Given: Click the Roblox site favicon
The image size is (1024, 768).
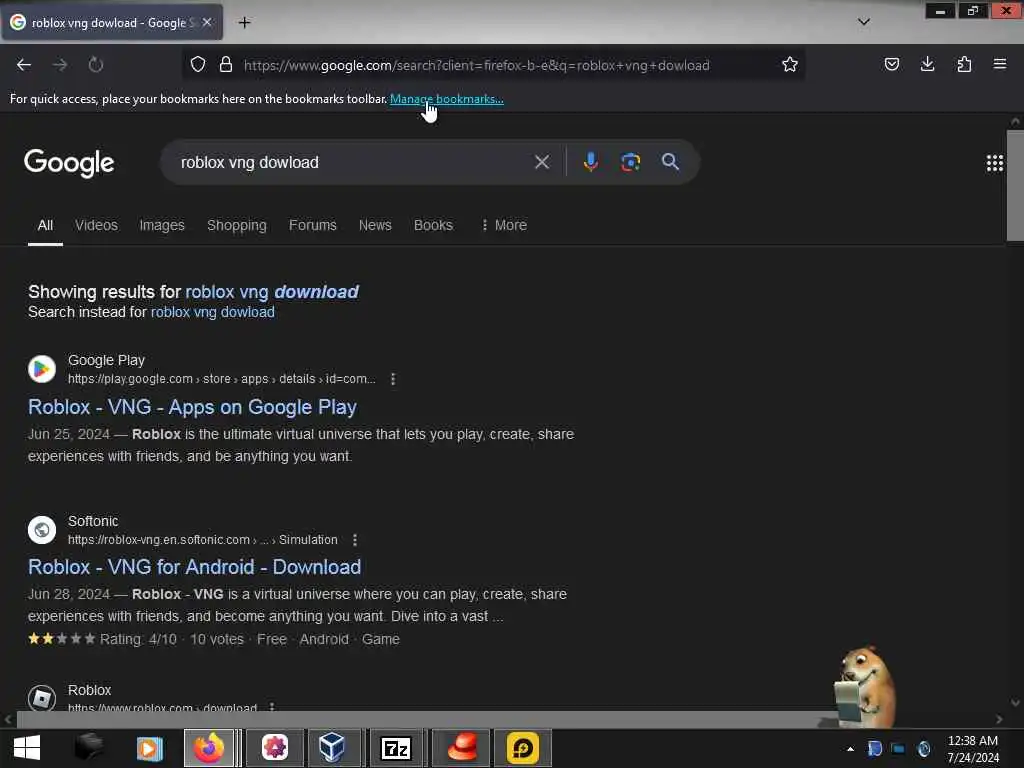Looking at the screenshot, I should point(42,698).
